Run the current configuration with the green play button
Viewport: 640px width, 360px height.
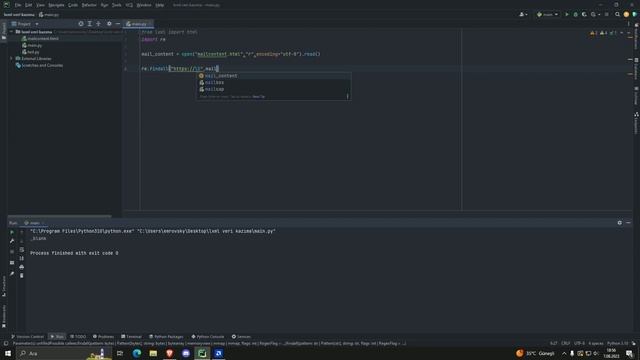[x=567, y=14]
